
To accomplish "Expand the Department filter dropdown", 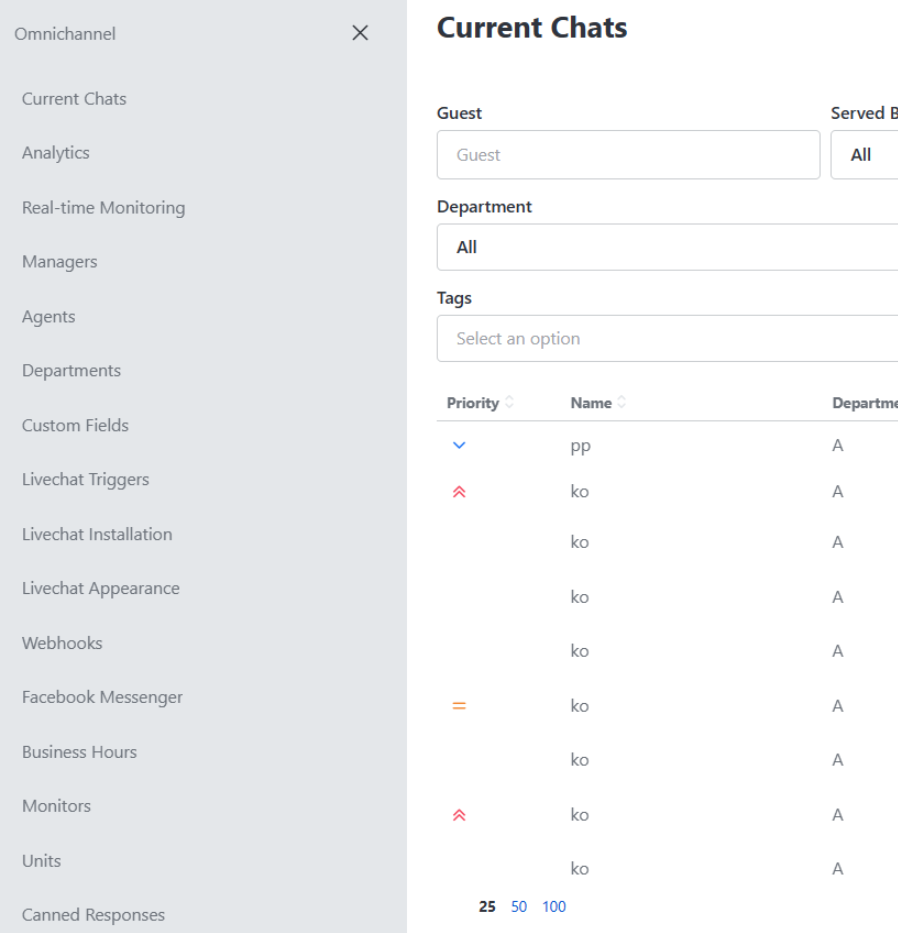I will click(x=667, y=247).
